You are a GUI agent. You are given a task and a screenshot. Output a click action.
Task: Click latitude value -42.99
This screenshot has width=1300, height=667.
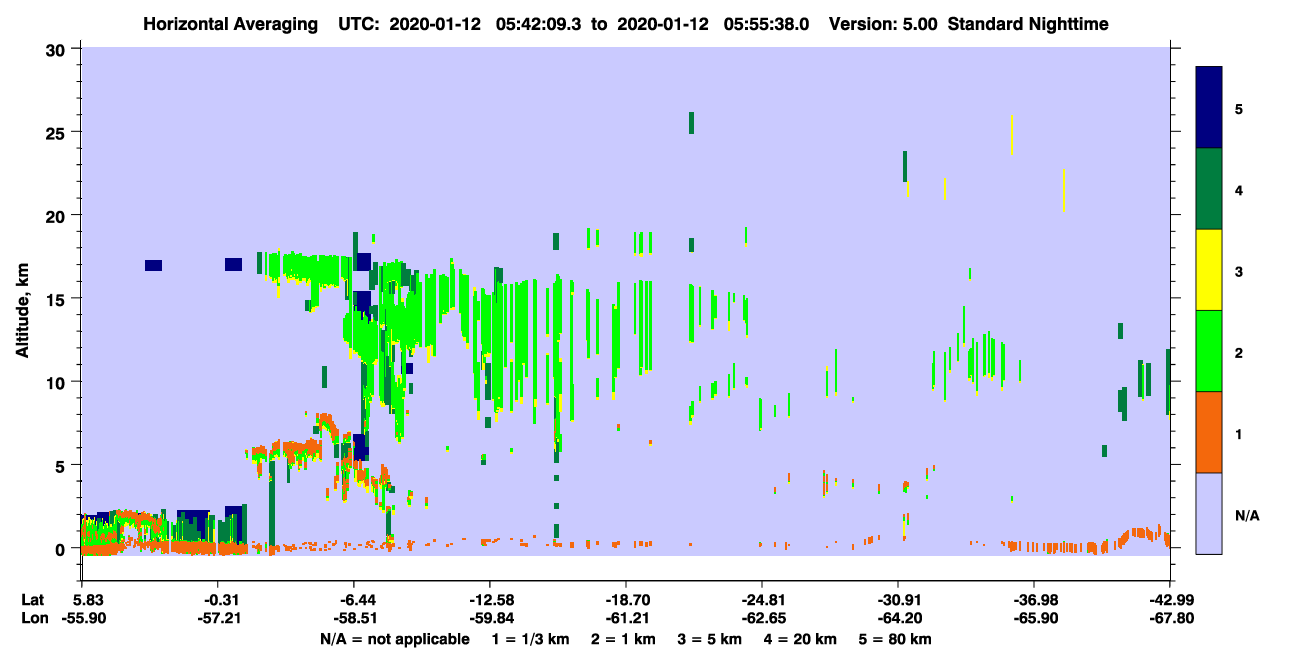tap(1170, 600)
